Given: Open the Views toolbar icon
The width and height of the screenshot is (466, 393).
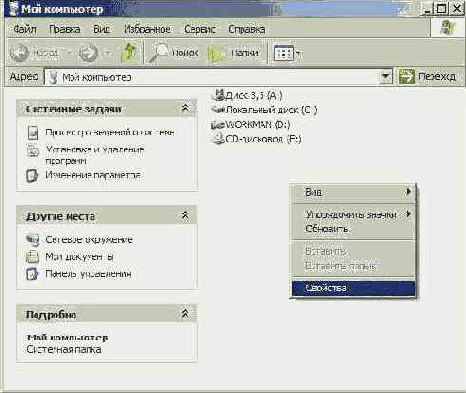Looking at the screenshot, I should pos(283,53).
